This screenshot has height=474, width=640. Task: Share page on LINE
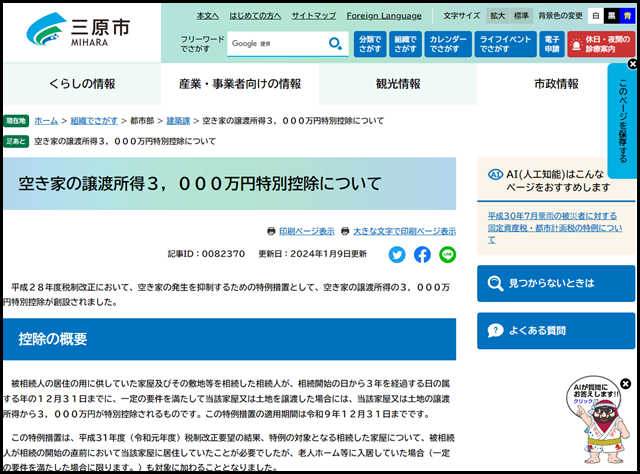click(x=447, y=255)
